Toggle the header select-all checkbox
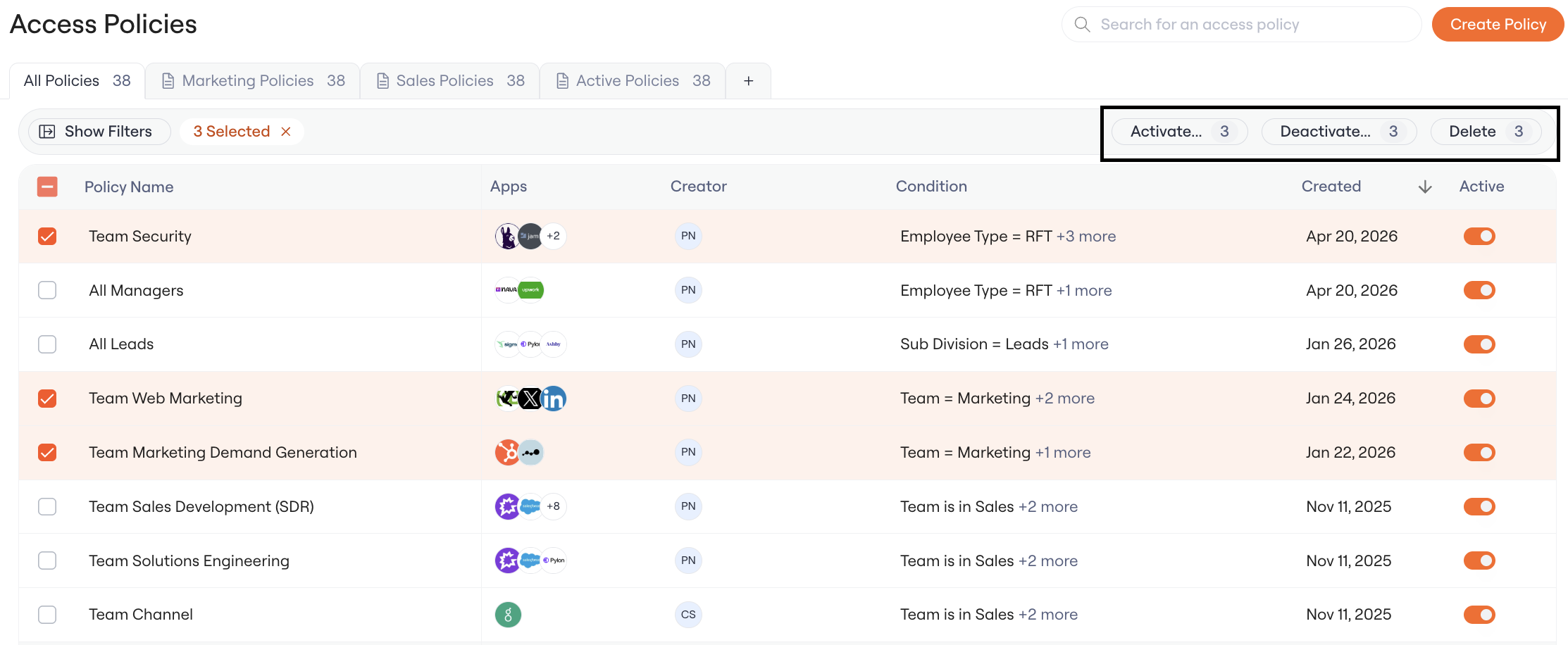 pyautogui.click(x=47, y=187)
